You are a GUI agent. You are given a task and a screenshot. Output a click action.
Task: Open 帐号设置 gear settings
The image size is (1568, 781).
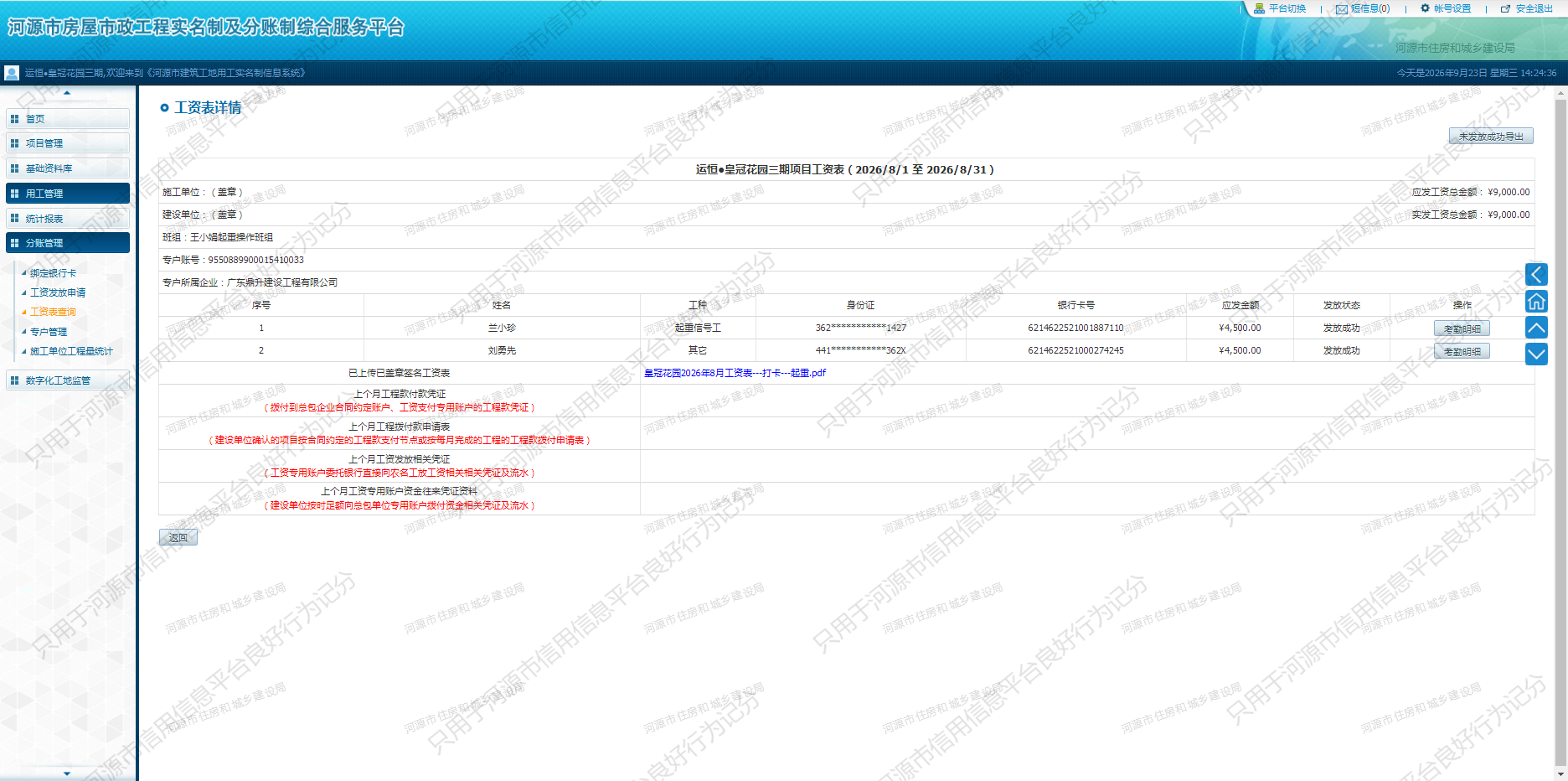pos(1426,8)
